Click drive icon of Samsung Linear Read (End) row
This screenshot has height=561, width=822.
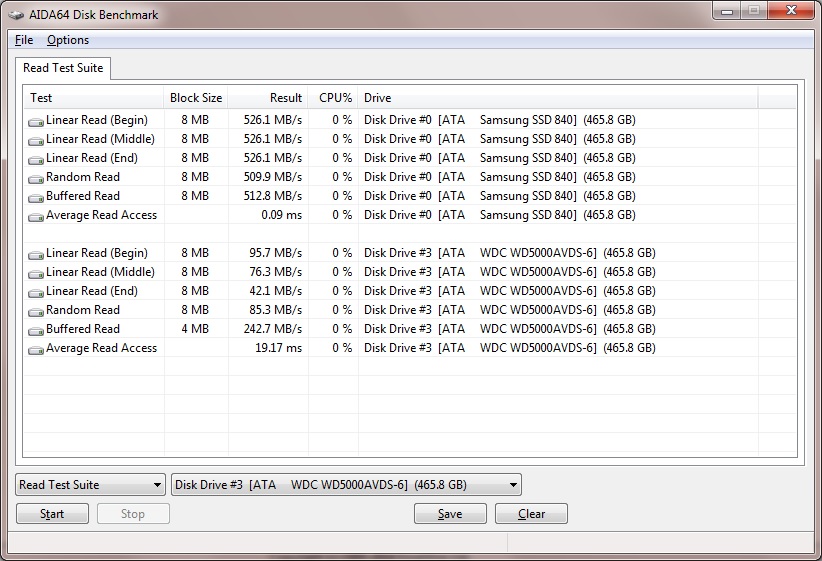[36, 159]
